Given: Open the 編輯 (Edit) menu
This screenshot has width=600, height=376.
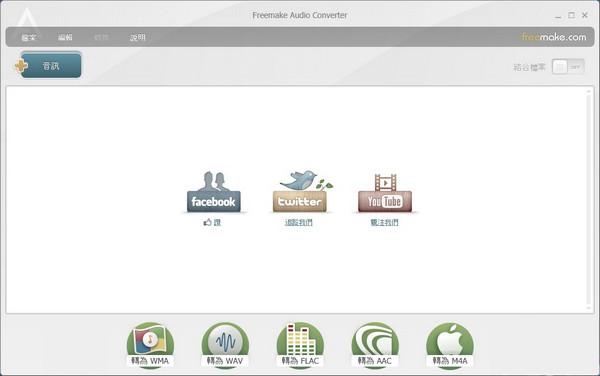Looking at the screenshot, I should [65, 37].
